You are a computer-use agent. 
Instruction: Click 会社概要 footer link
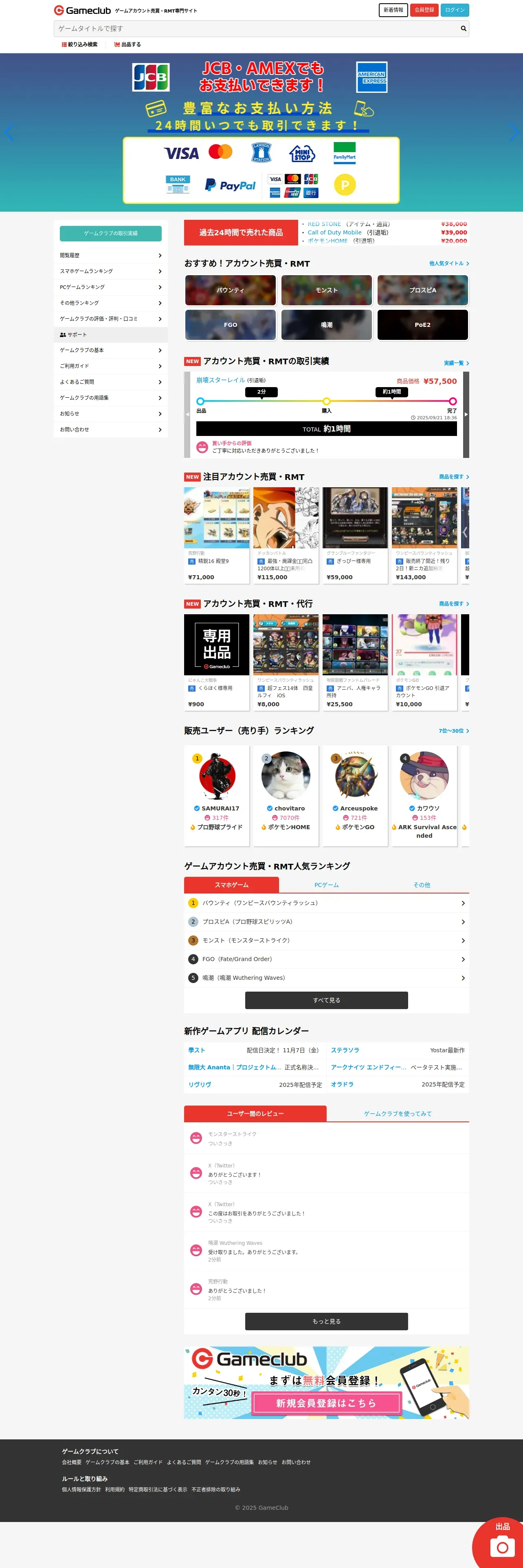point(71,1462)
